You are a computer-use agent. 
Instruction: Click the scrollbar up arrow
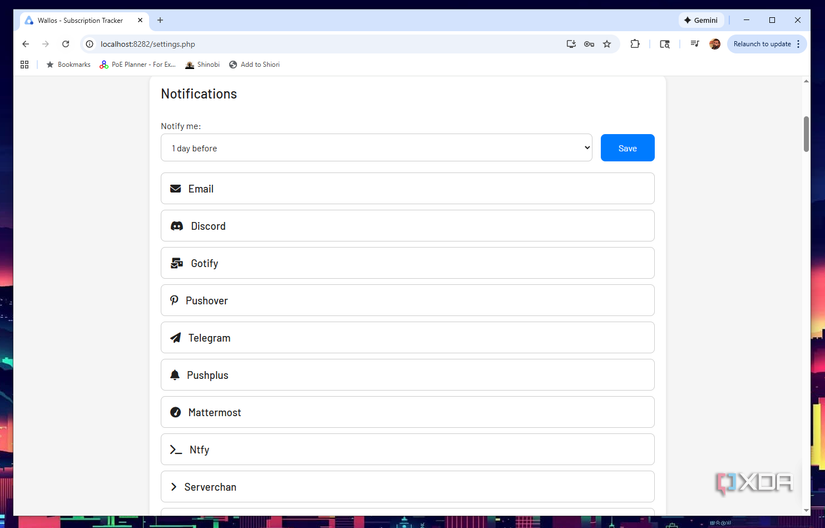tap(806, 82)
